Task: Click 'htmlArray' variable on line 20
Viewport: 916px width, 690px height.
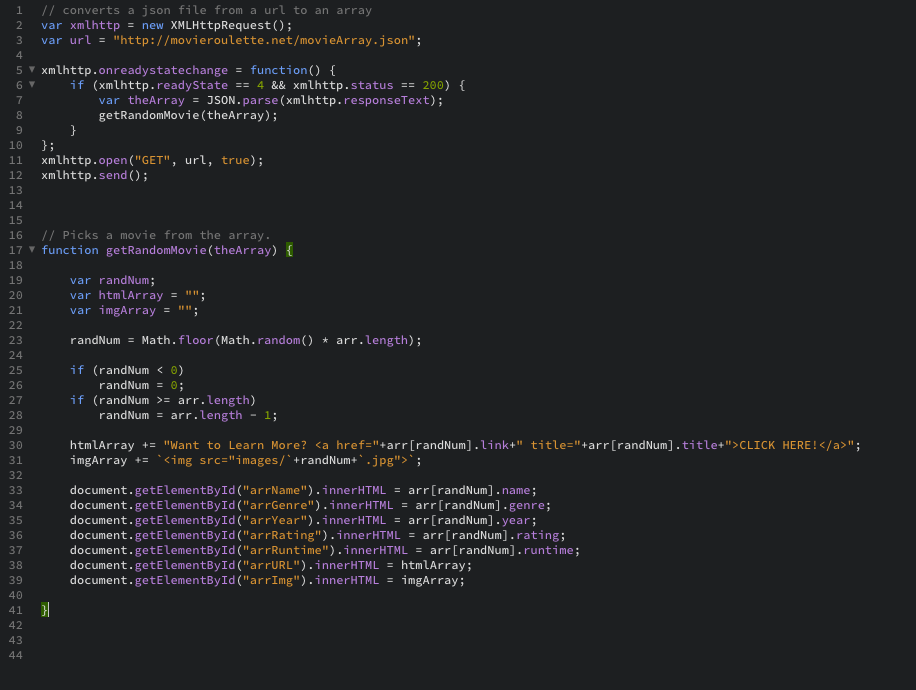Action: [131, 295]
